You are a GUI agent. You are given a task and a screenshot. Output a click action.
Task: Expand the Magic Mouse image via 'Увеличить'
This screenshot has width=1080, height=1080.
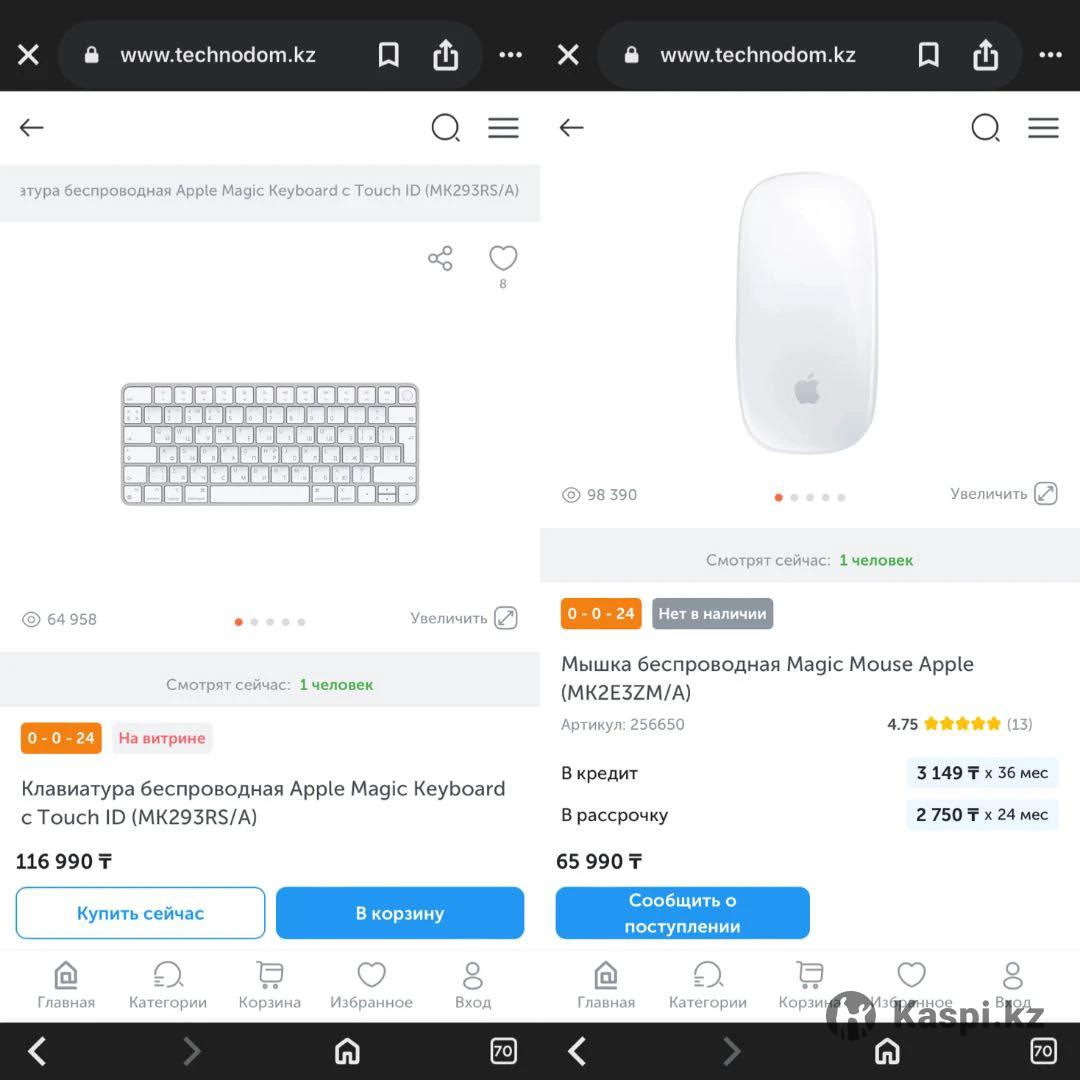[1003, 494]
